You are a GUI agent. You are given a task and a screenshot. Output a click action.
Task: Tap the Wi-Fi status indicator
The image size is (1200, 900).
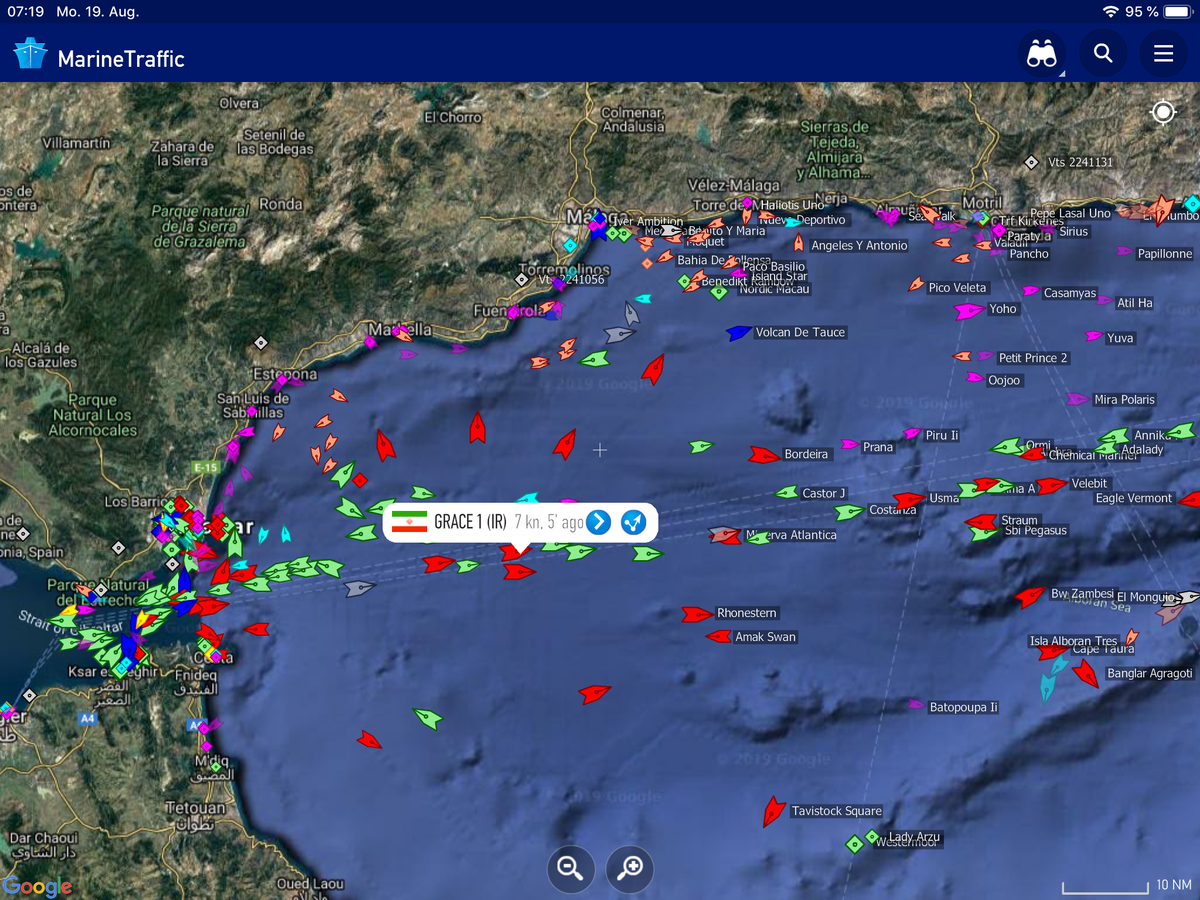[1110, 12]
